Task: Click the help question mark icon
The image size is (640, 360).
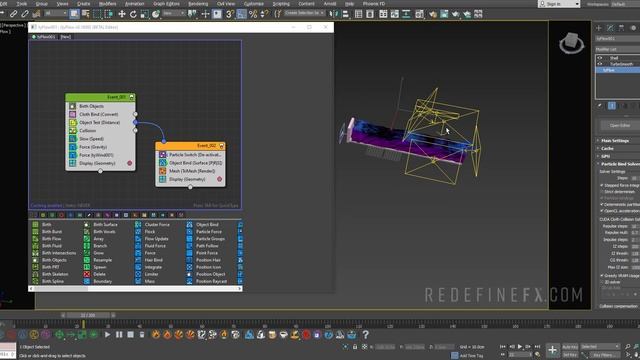Action: click(x=366, y=335)
